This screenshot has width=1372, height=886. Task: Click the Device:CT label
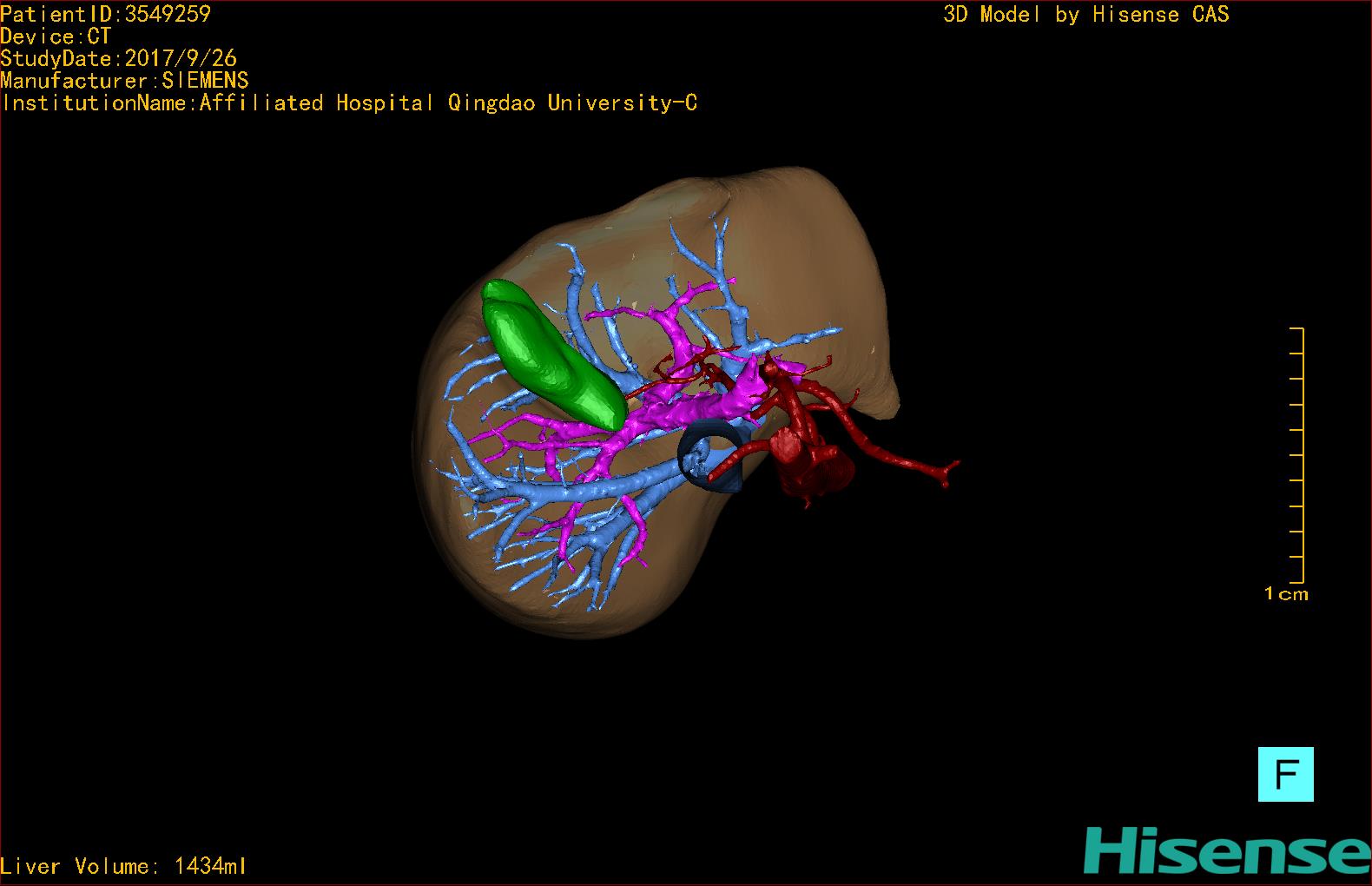[x=56, y=36]
